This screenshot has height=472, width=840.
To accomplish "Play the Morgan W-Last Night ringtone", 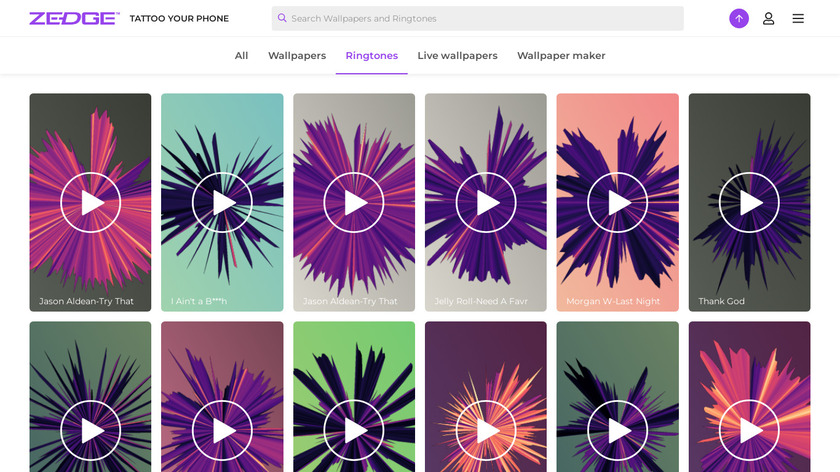I will pyautogui.click(x=617, y=203).
